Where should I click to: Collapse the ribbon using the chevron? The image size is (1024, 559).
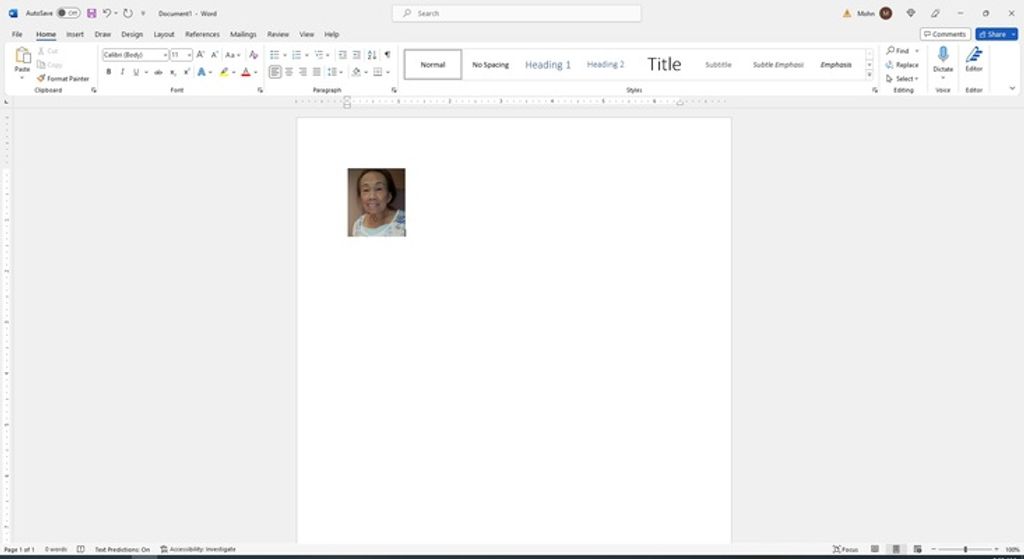pyautogui.click(x=1012, y=88)
